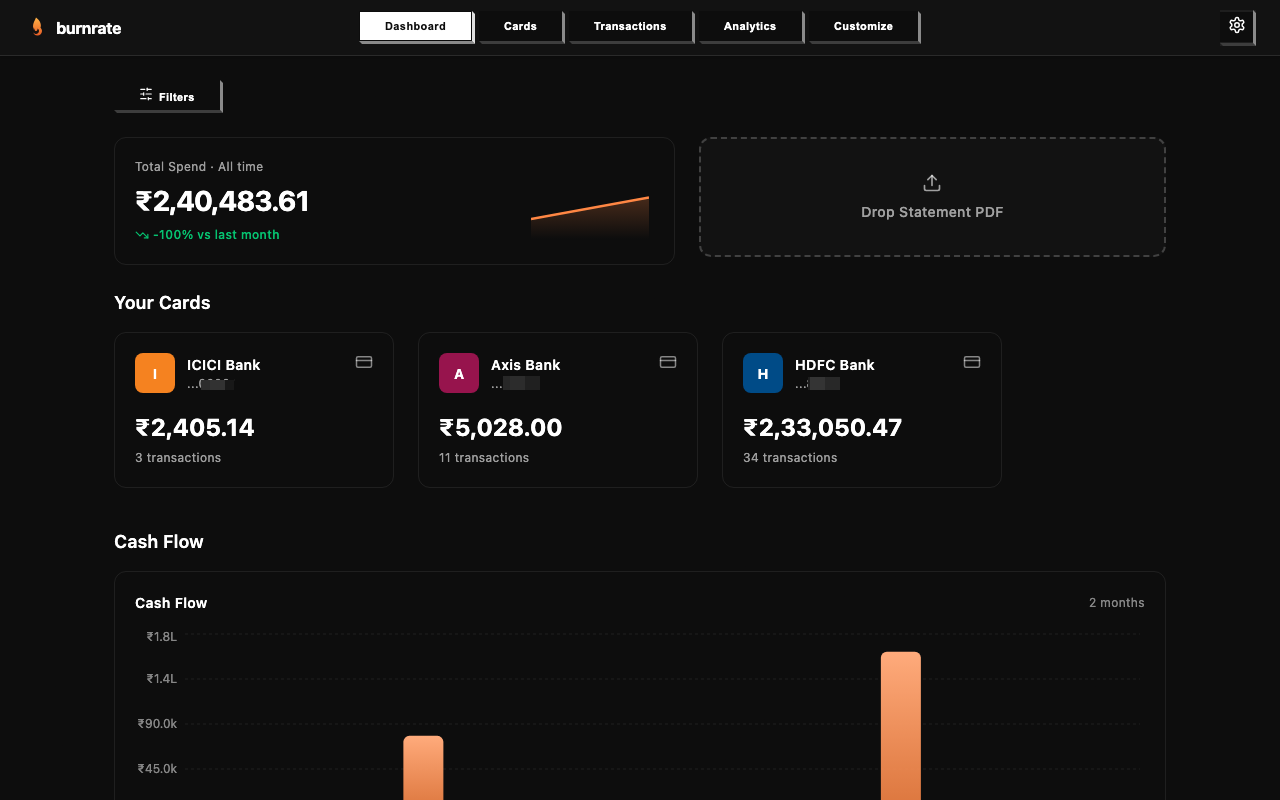This screenshot has height=800, width=1280.
Task: Open the Transactions tab
Action: [x=629, y=26]
